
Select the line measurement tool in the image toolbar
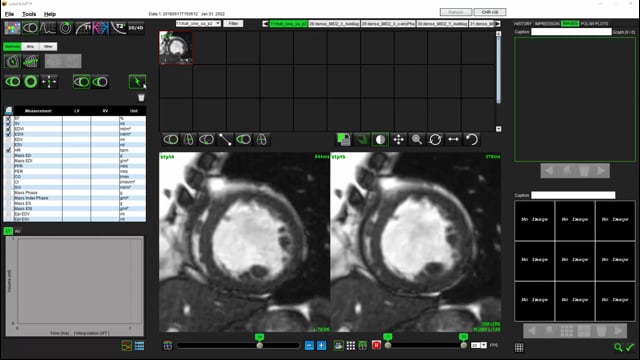(x=225, y=140)
